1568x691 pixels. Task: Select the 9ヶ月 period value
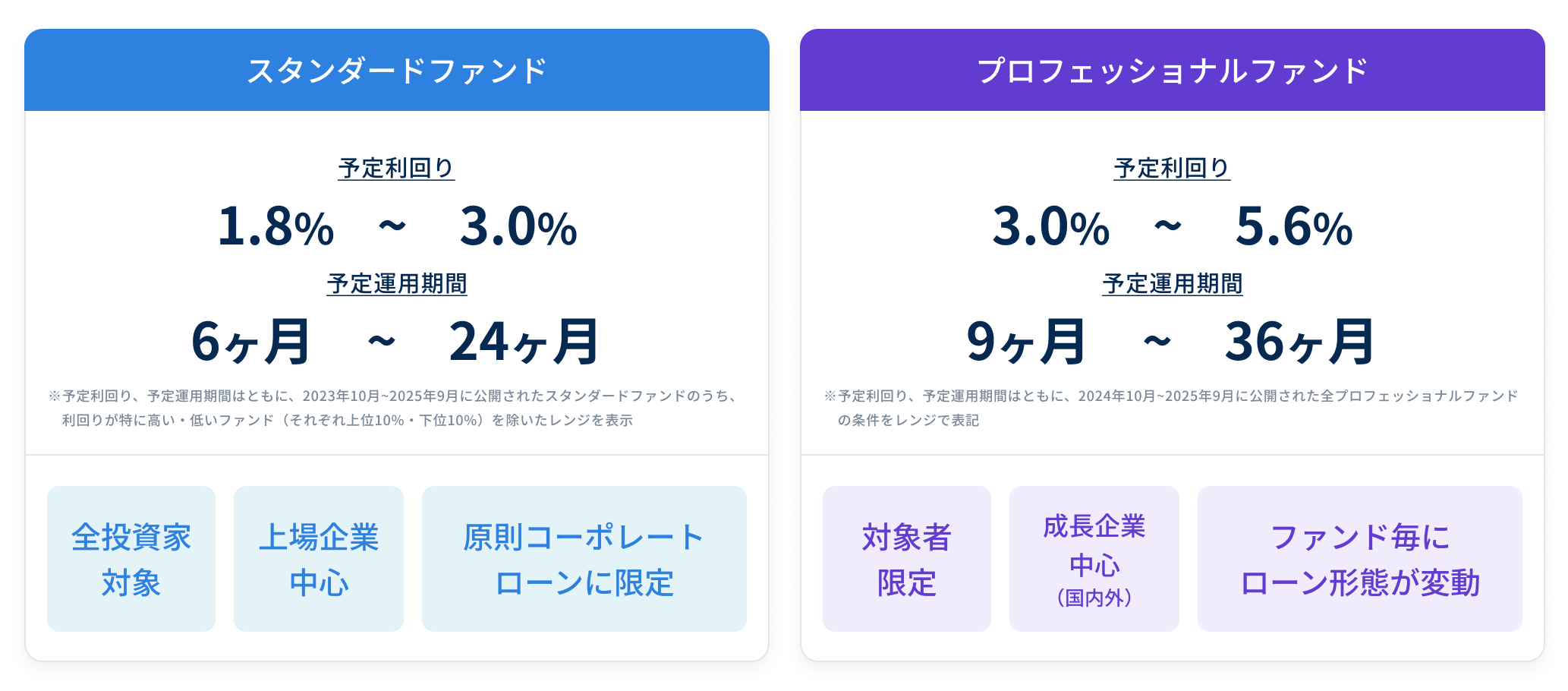click(1026, 342)
